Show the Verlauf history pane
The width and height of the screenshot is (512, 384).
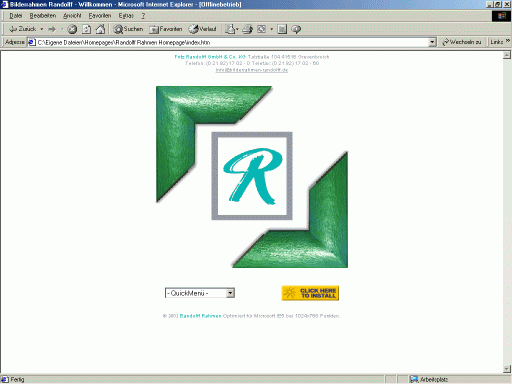tap(202, 29)
